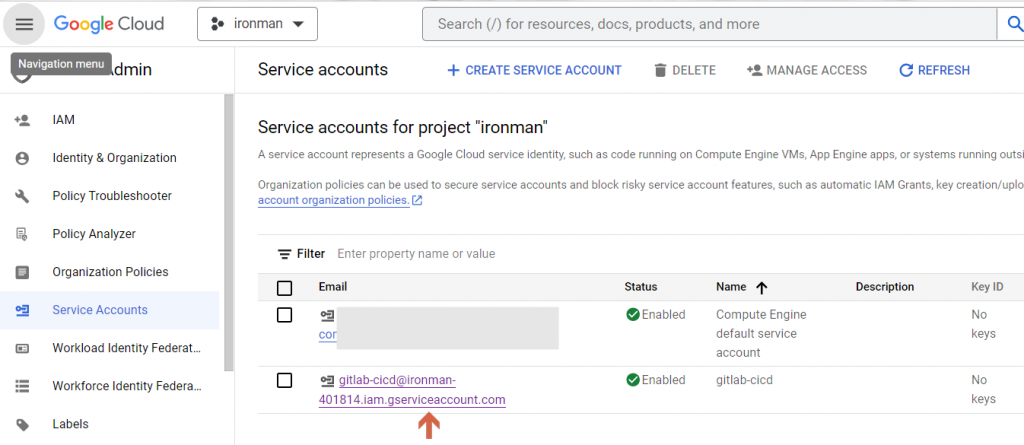Open Identity & Organization in sidebar

[x=114, y=158]
